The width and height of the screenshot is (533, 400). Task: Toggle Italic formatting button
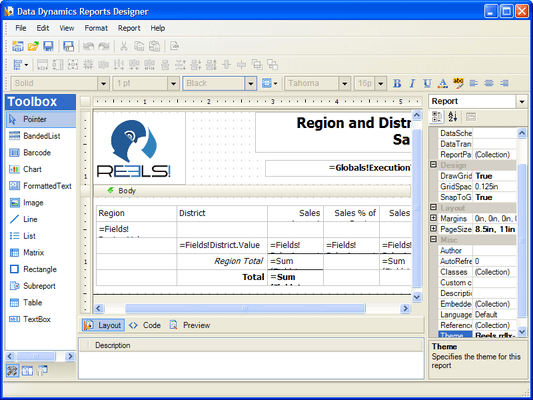[412, 83]
